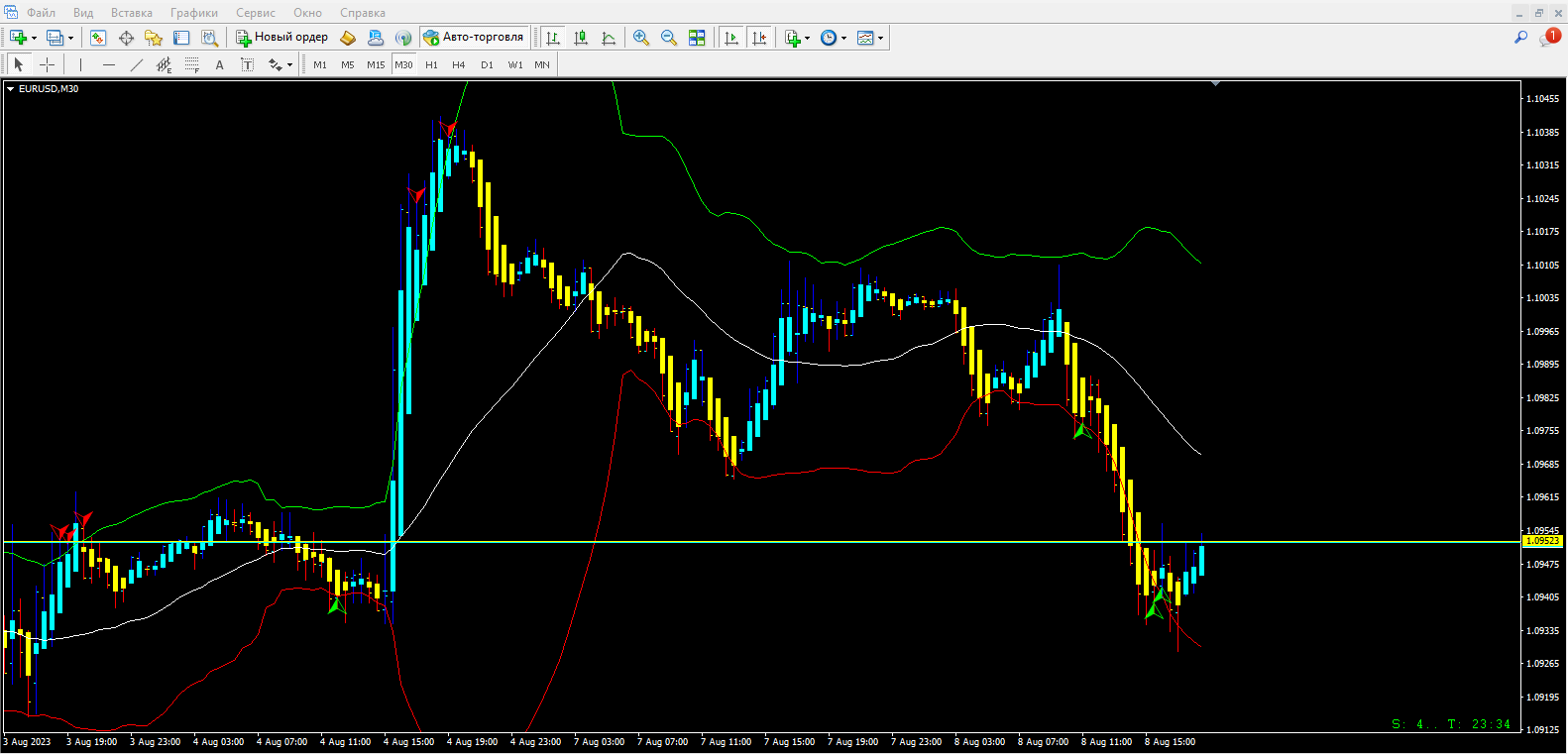The image size is (1568, 755).
Task: Open the new chart dropdown arrow
Action: tap(34, 39)
